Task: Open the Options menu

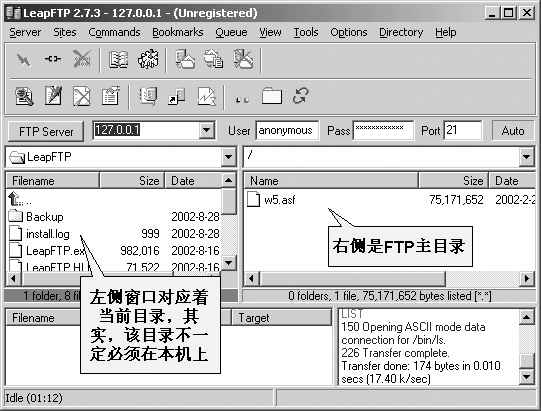Action: [x=349, y=32]
